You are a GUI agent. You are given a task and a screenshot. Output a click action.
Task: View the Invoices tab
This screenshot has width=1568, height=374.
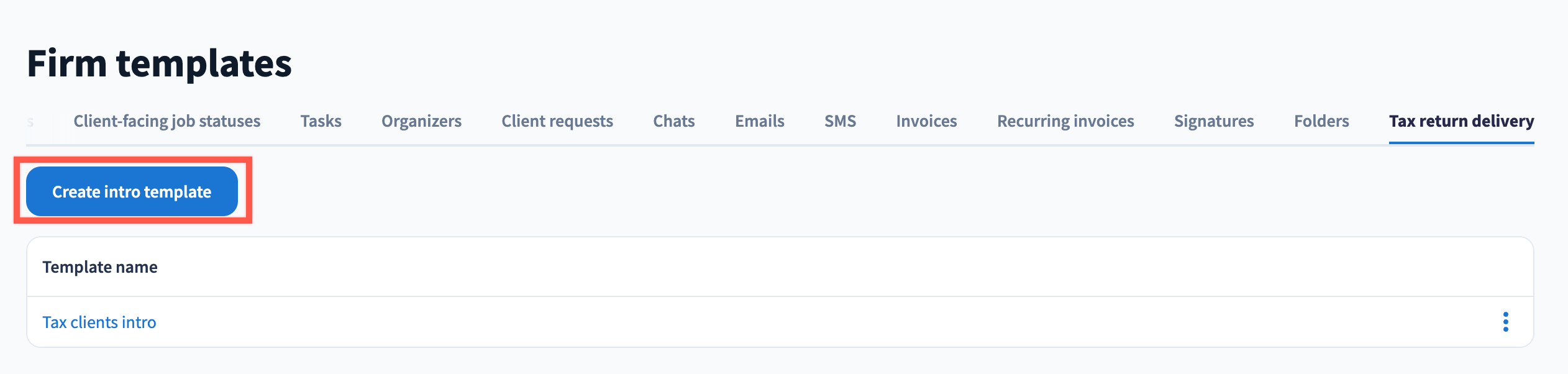point(926,121)
